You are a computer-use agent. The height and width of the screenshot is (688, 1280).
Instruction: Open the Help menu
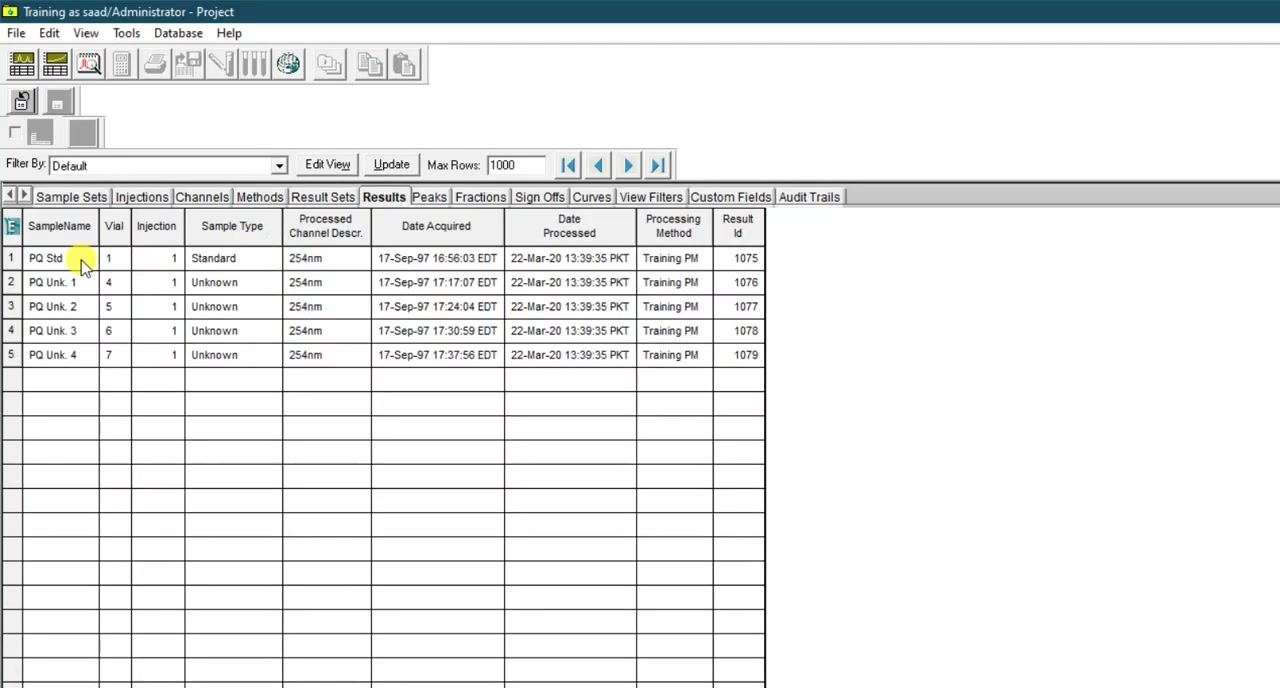[x=229, y=33]
